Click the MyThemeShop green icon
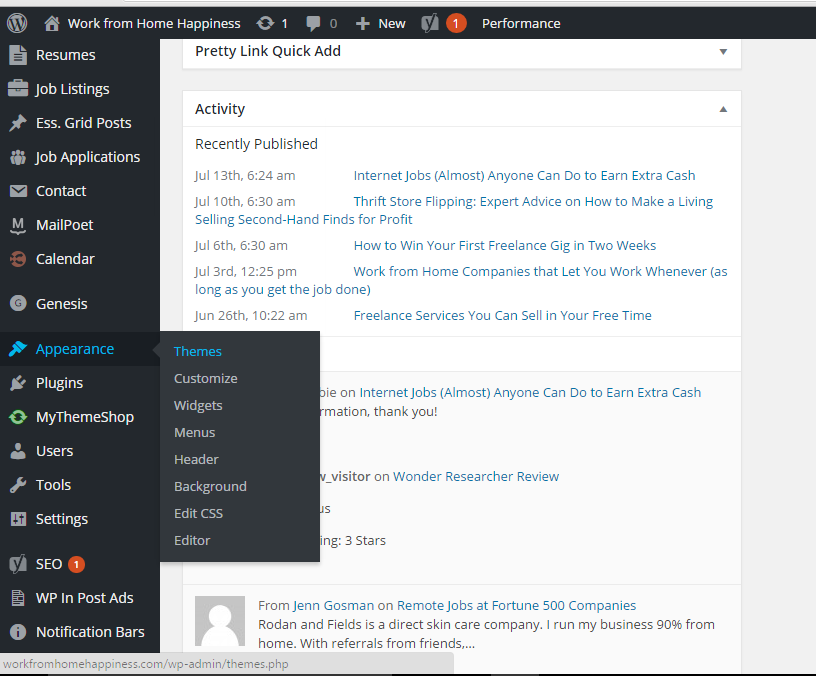This screenshot has width=816, height=676. click(18, 417)
